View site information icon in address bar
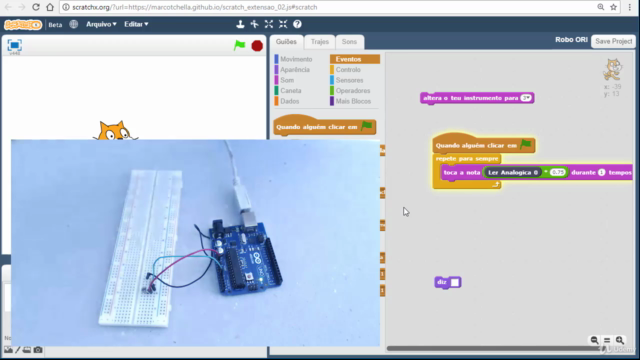This screenshot has width=640, height=360. click(66, 7)
